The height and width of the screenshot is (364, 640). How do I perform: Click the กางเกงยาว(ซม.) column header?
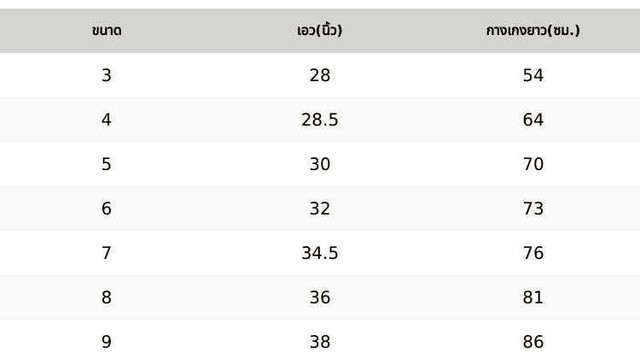[x=533, y=30]
